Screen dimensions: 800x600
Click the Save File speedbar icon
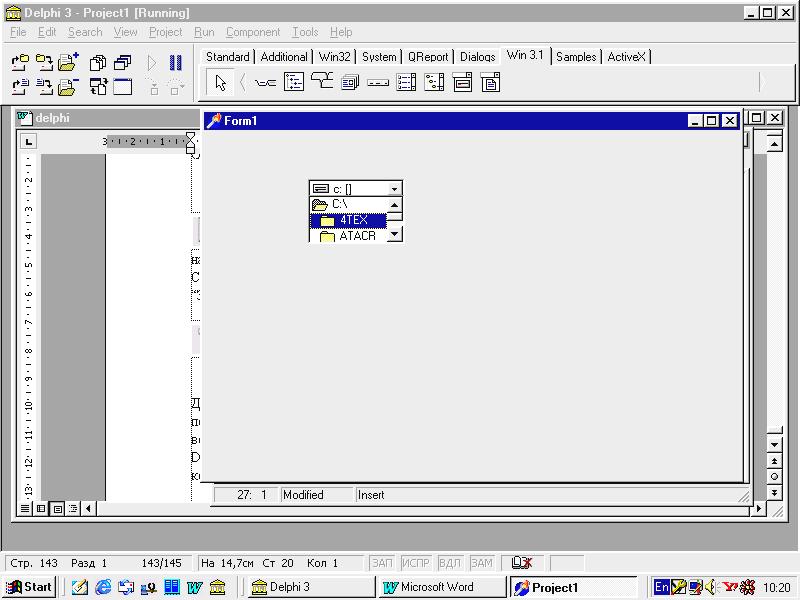pyautogui.click(x=45, y=87)
